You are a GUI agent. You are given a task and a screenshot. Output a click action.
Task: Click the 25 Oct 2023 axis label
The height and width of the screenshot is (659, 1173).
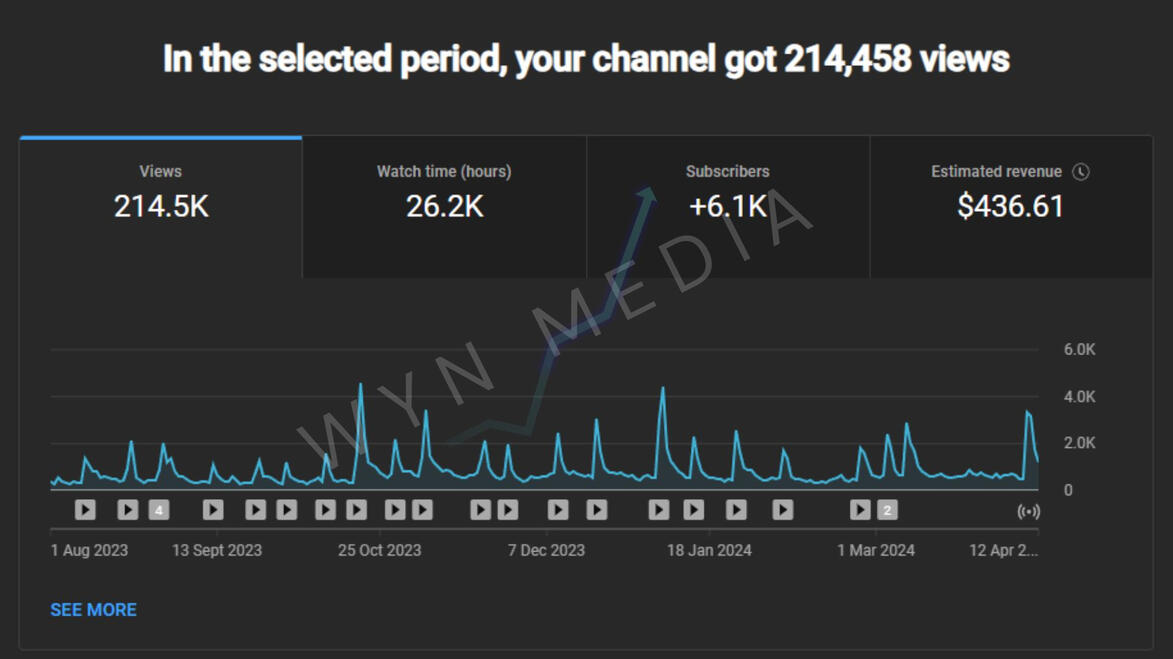pyautogui.click(x=379, y=551)
